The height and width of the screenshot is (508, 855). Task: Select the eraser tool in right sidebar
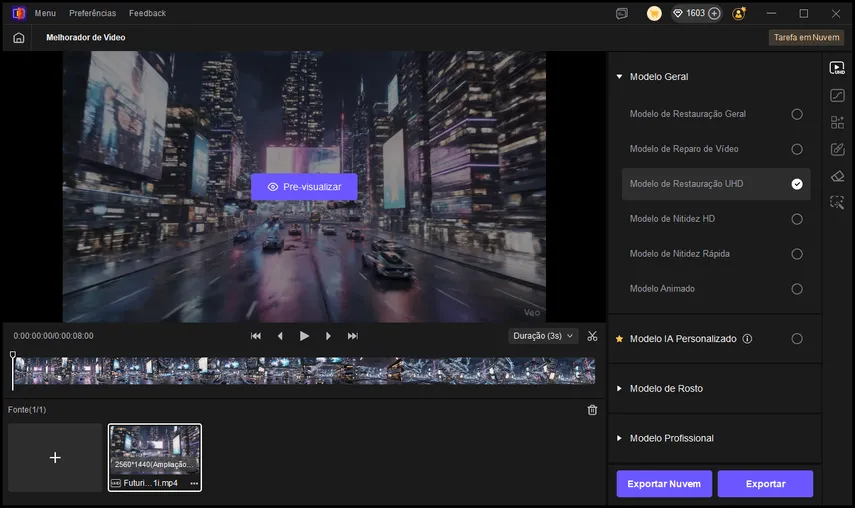point(837,176)
